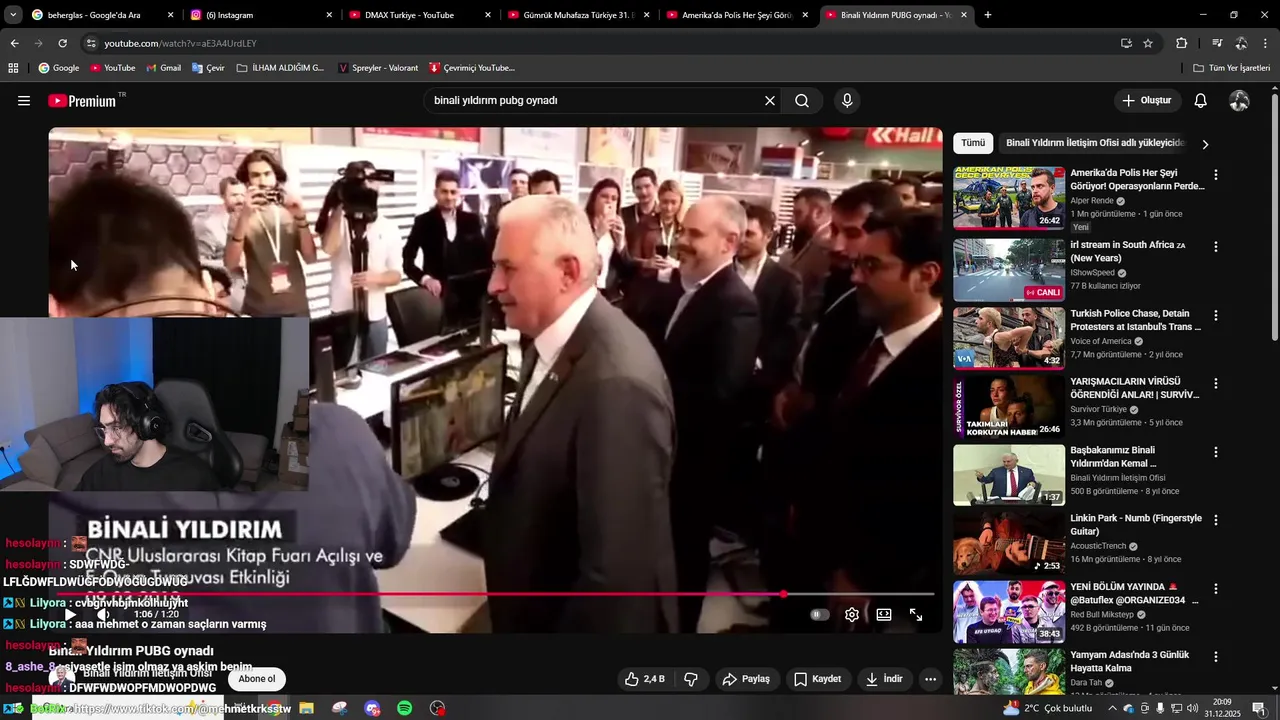Open YouTube notifications bell
Image resolution: width=1280 pixels, height=720 pixels.
coord(1201,101)
